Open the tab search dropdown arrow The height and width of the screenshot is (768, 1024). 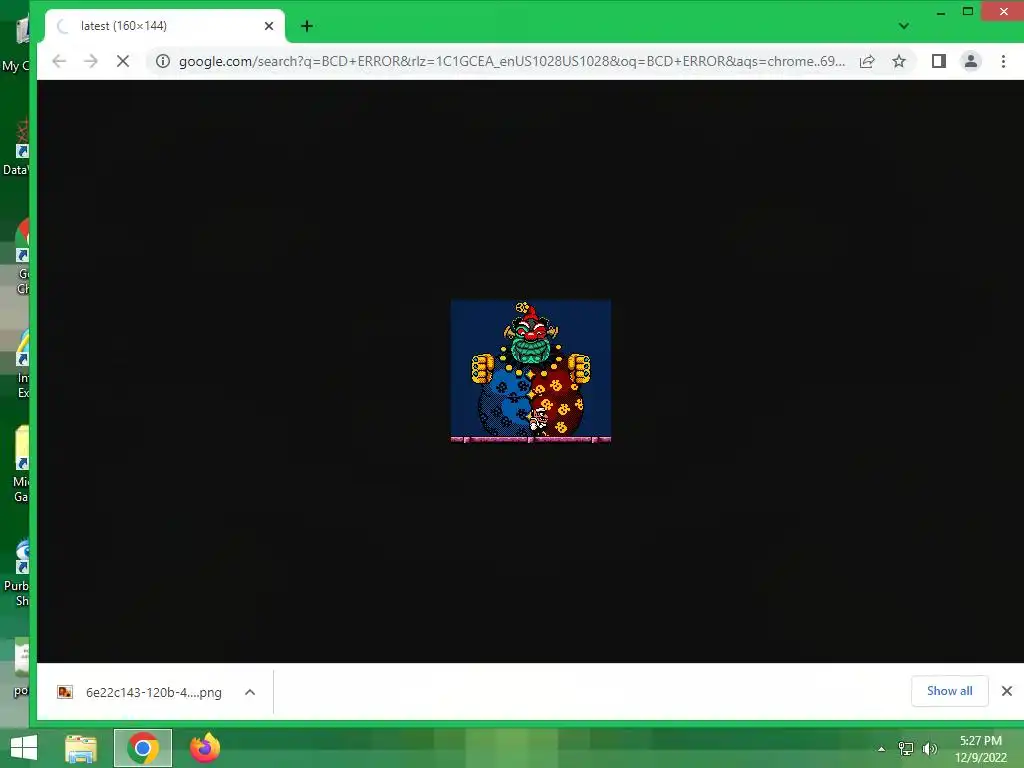coord(904,26)
